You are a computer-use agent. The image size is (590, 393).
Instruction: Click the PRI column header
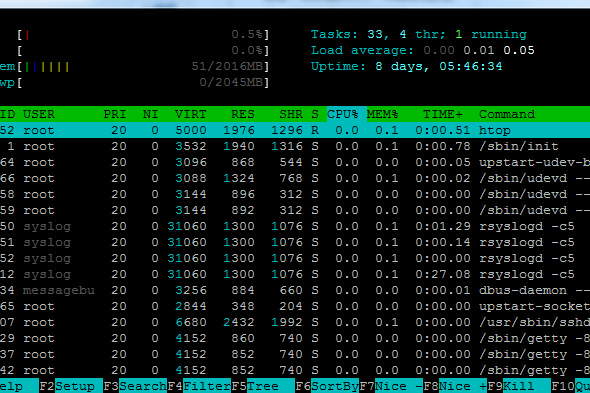click(115, 114)
